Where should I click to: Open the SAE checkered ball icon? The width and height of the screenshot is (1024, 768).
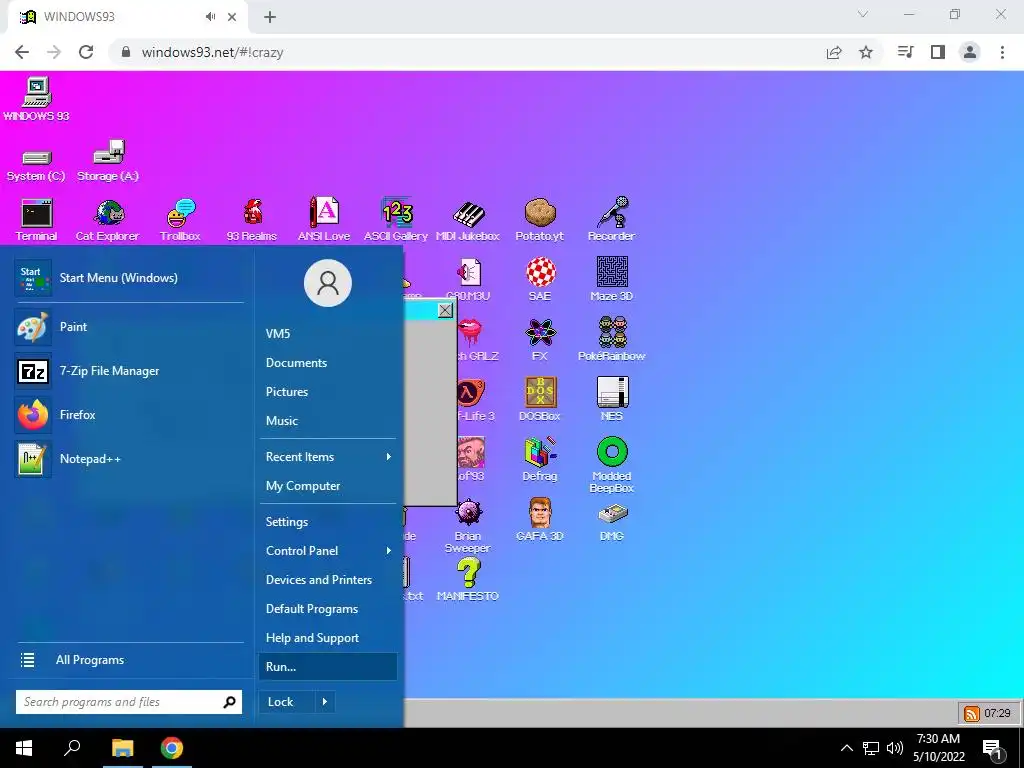tap(540, 280)
